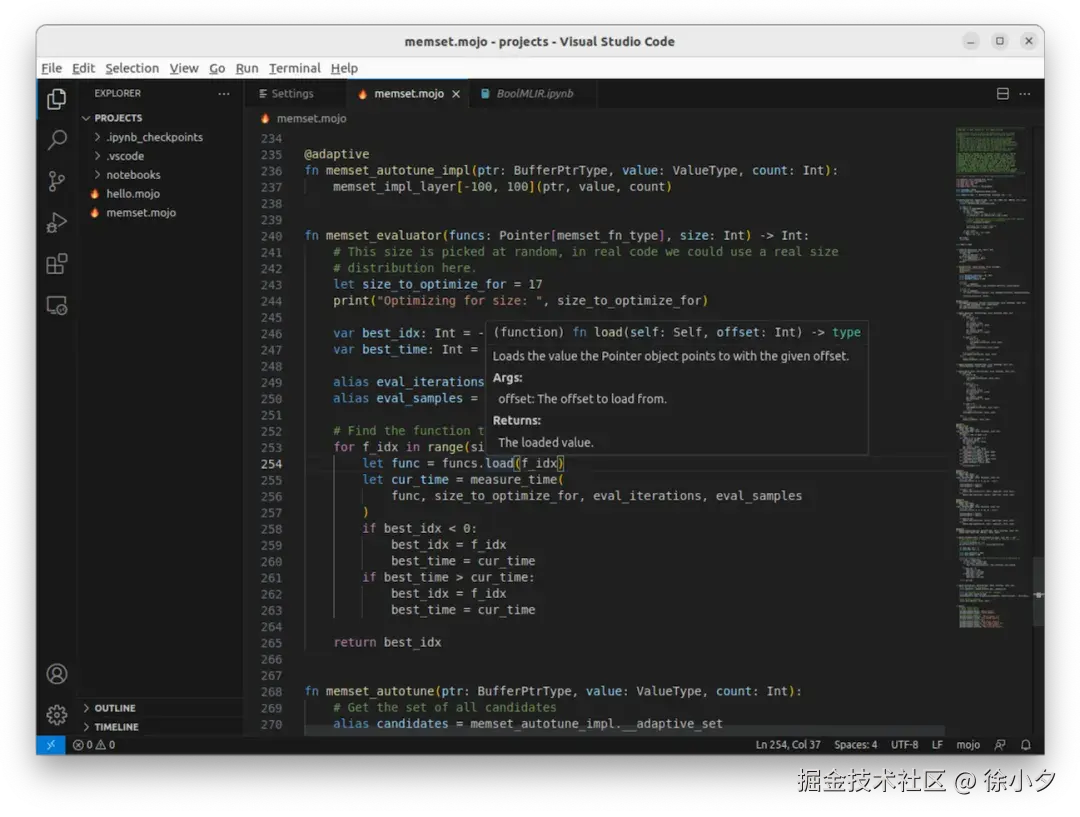Open the Run menu
Screen dimensions: 1080x817
coord(247,68)
